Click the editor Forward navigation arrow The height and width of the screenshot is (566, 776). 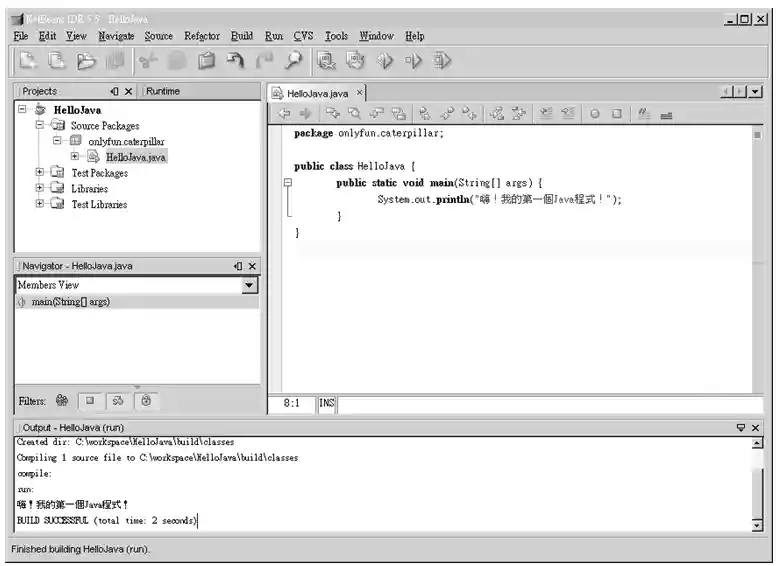[x=305, y=114]
